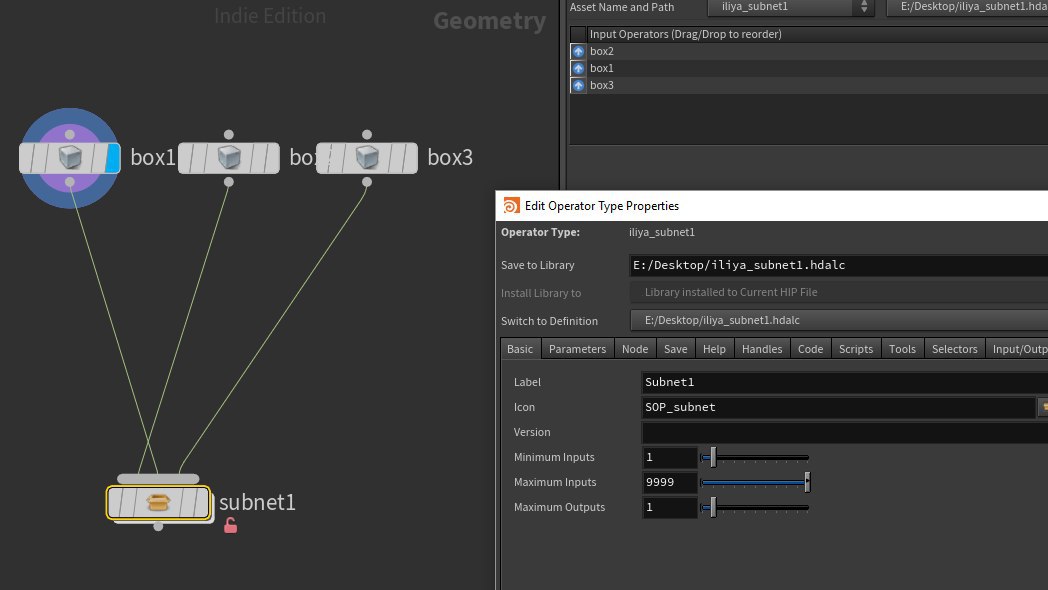Image resolution: width=1048 pixels, height=590 pixels.
Task: Switch to the Basic tab
Action: click(520, 349)
